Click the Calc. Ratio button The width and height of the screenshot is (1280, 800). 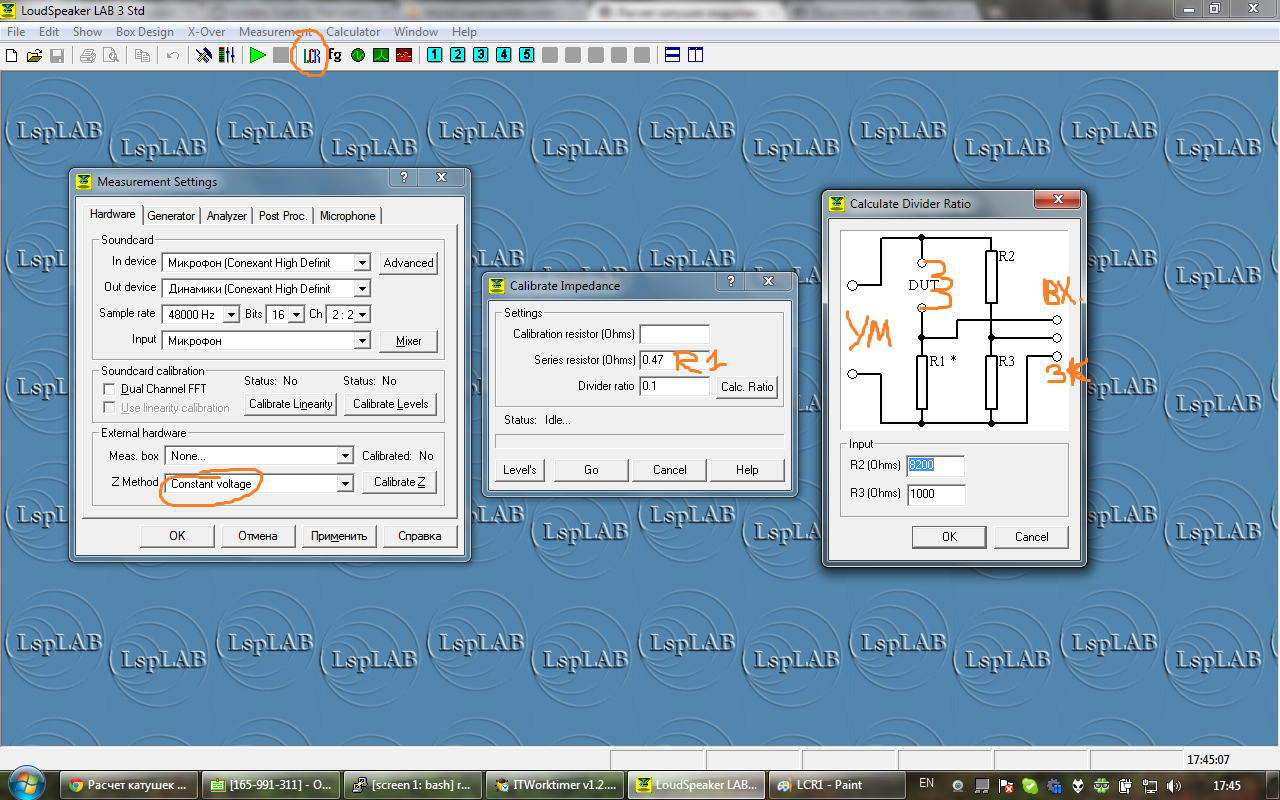point(747,387)
